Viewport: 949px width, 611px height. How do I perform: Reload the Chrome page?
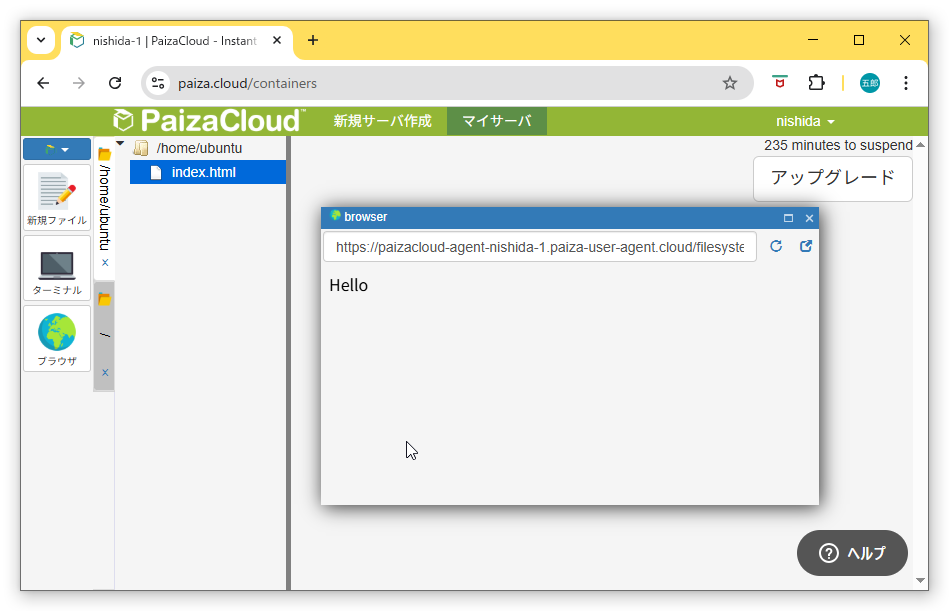click(x=115, y=83)
